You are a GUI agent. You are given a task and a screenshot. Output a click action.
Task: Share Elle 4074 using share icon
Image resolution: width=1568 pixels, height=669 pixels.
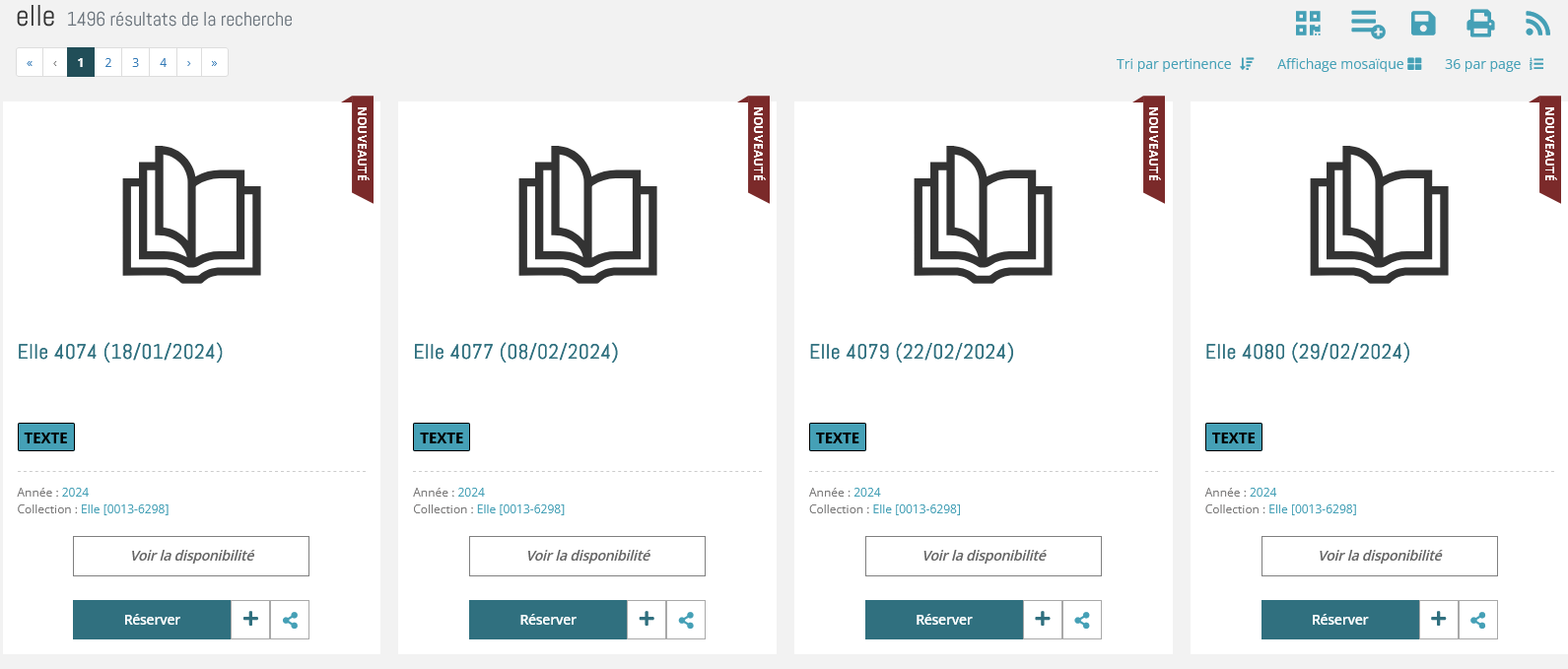(290, 620)
